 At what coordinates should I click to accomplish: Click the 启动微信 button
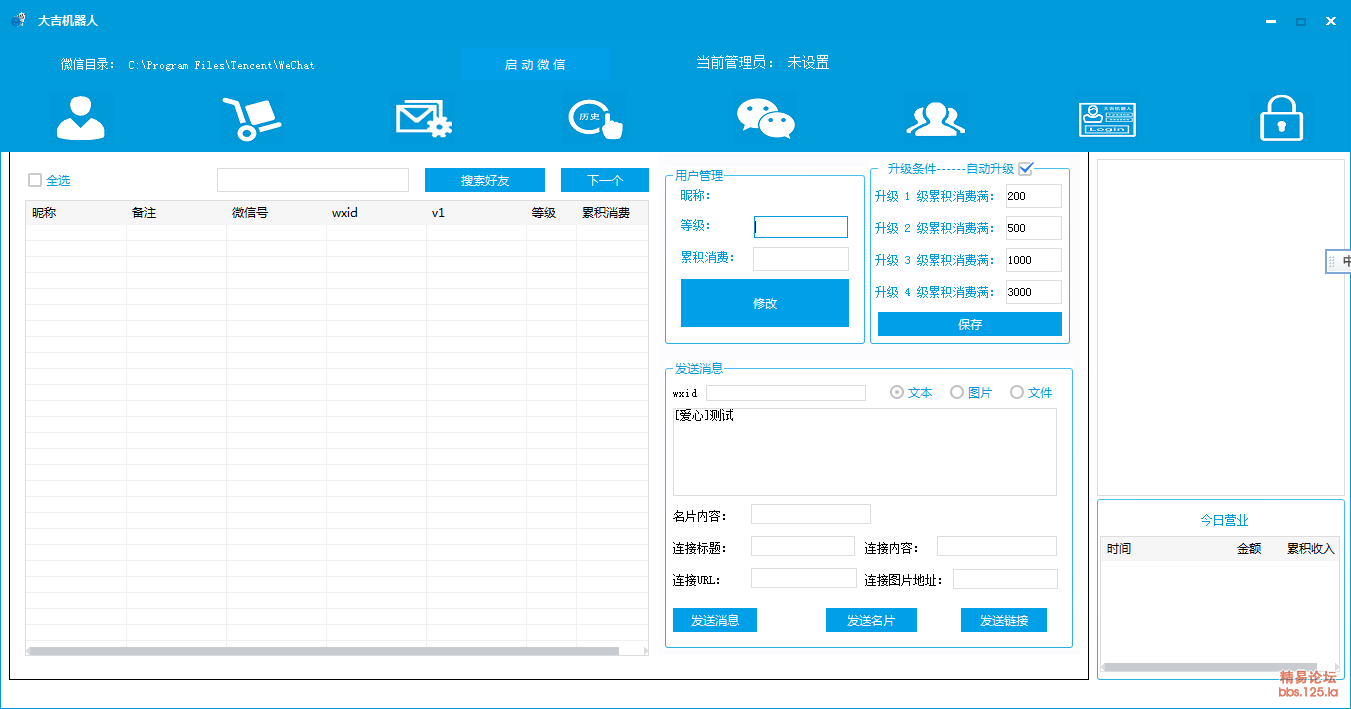pyautogui.click(x=535, y=64)
